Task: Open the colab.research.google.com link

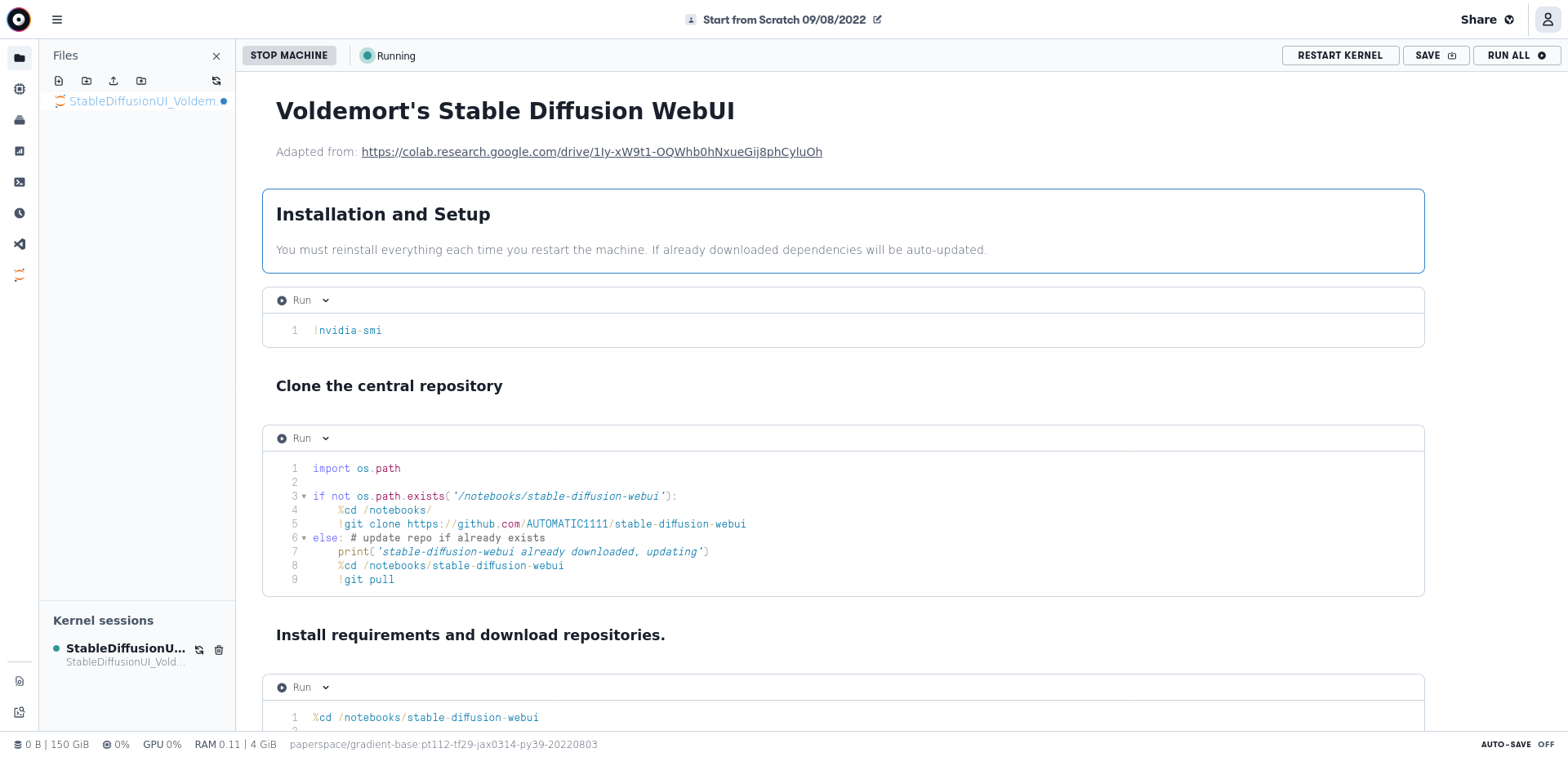Action: pyautogui.click(x=592, y=152)
